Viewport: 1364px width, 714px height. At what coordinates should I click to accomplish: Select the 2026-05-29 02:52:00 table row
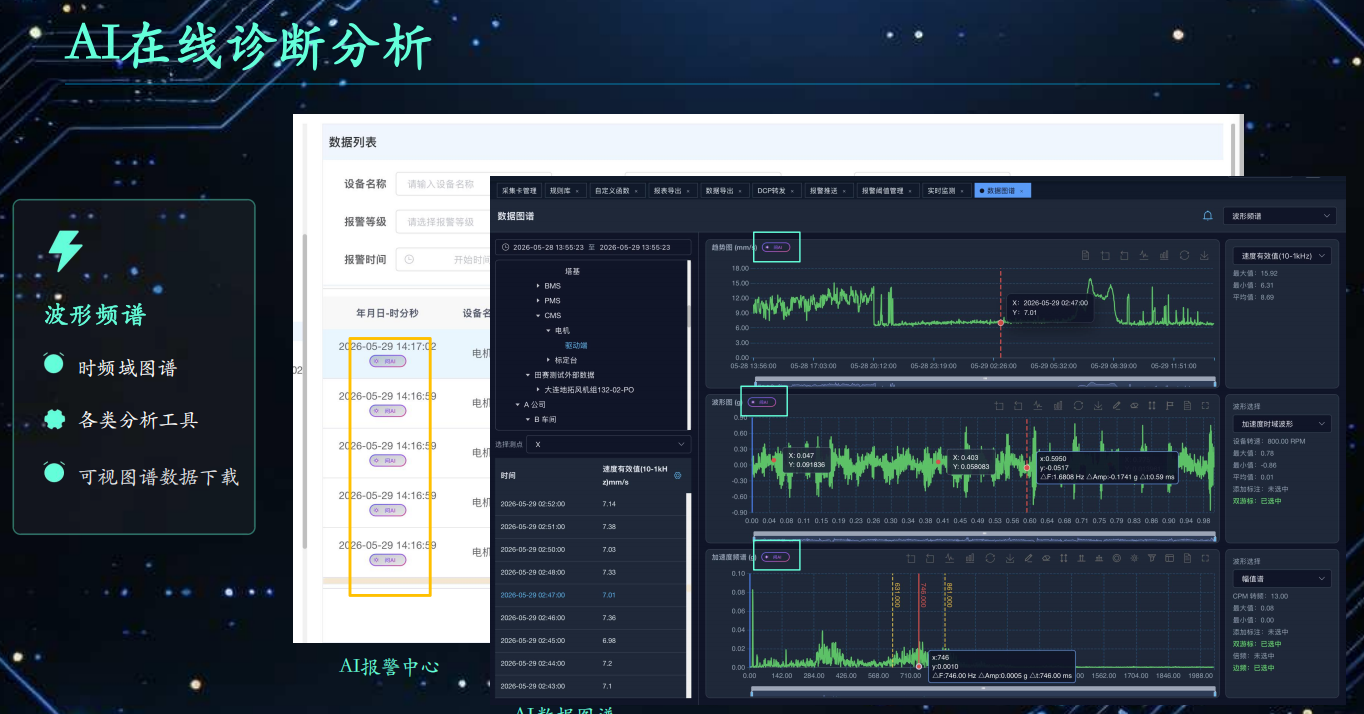tap(591, 504)
